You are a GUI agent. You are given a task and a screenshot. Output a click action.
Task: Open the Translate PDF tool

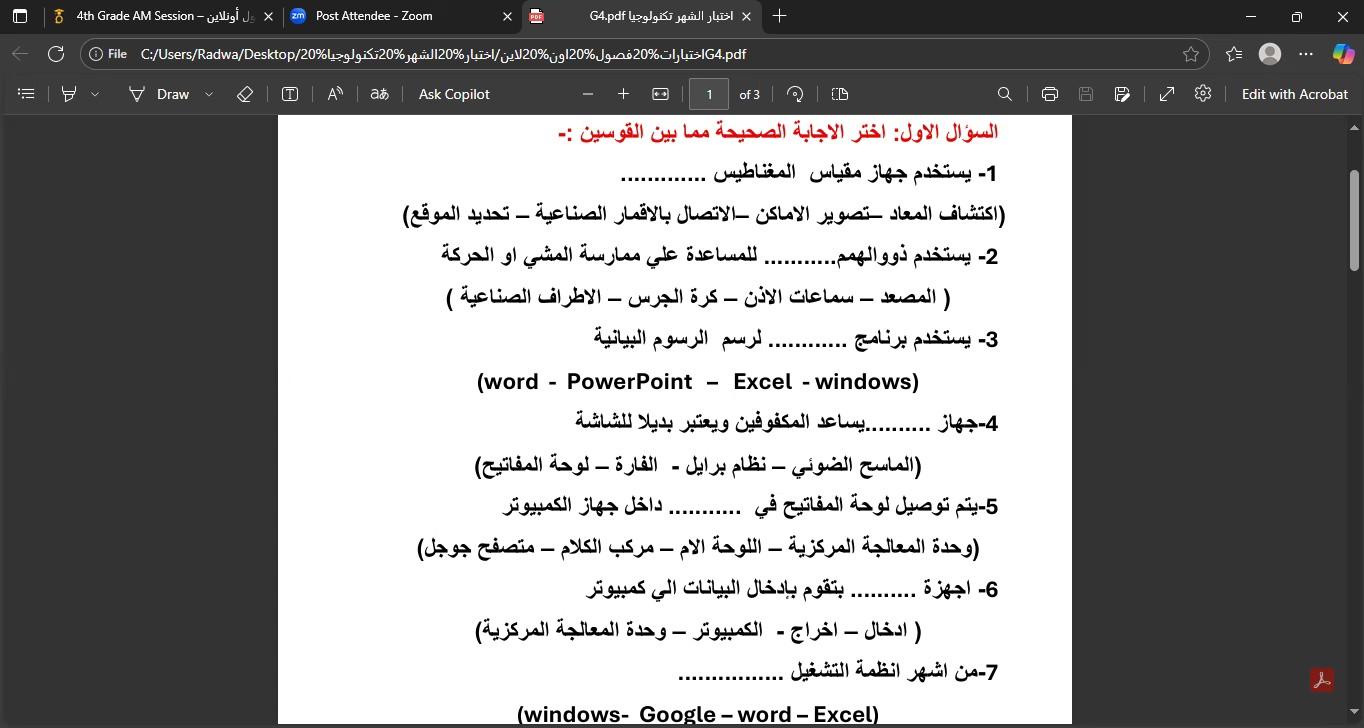[379, 94]
